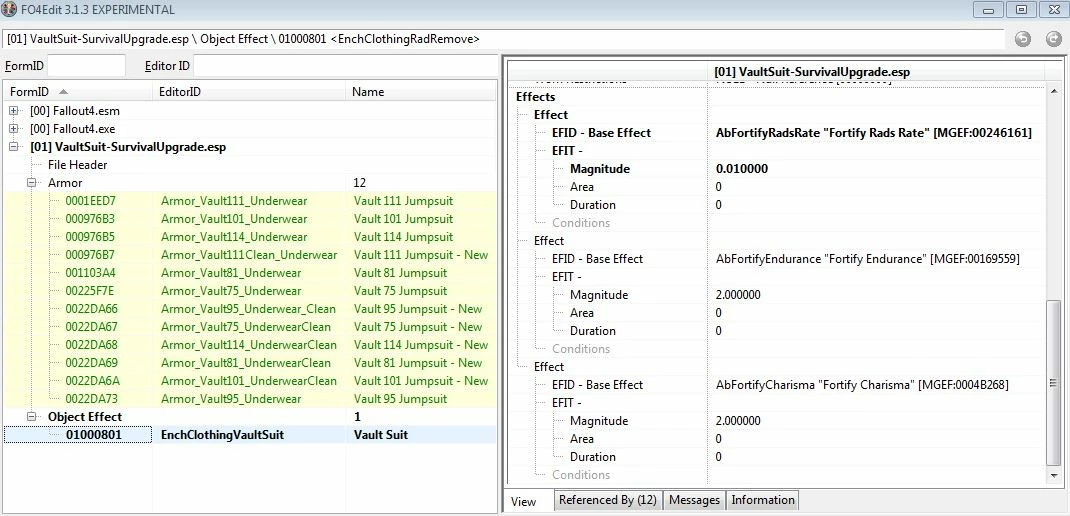Click the FO4Edit application icon in title bar

(9, 10)
